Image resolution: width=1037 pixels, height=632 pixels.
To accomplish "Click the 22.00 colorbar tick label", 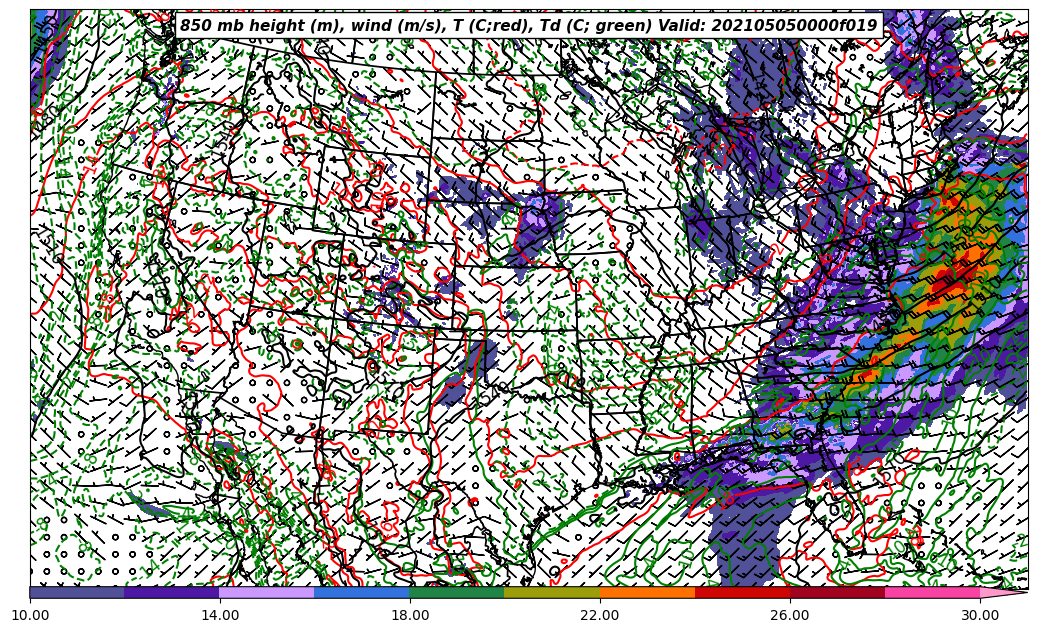I will [x=600, y=615].
